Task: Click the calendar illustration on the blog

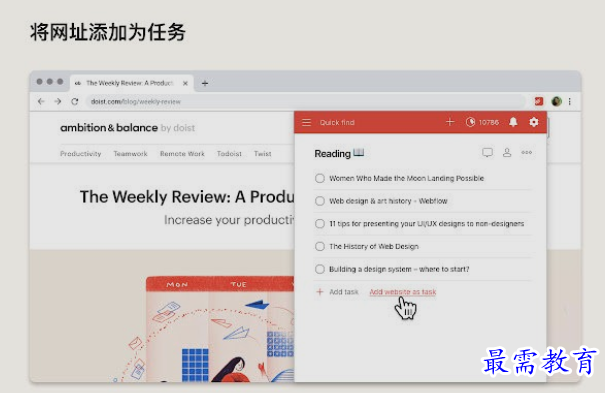Action: (x=220, y=329)
